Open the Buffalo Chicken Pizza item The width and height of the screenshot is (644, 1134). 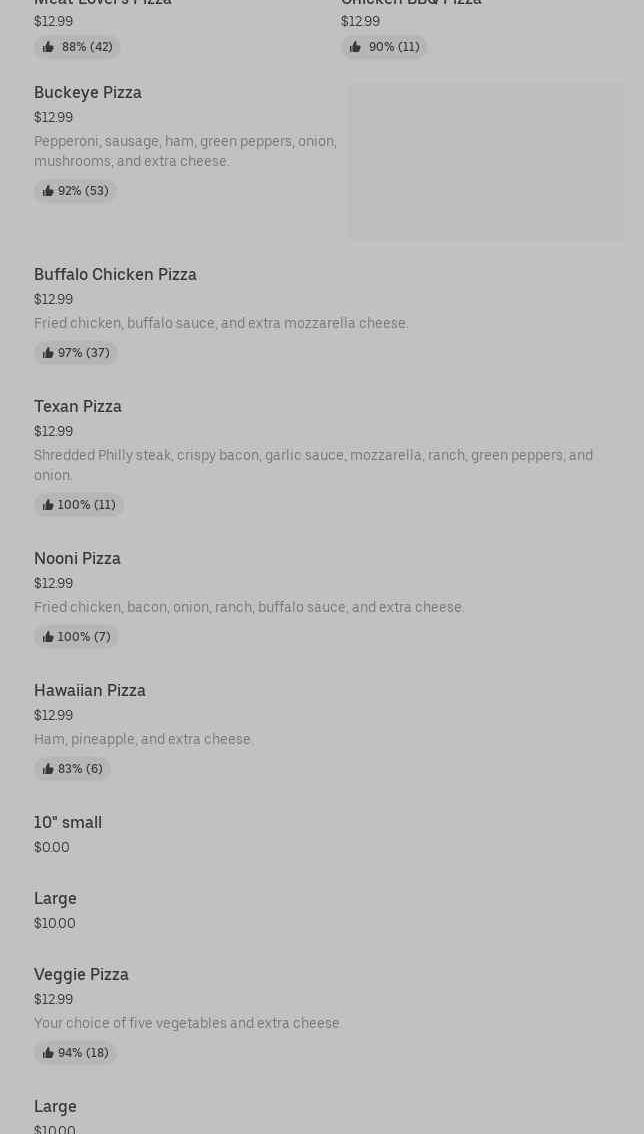(115, 274)
